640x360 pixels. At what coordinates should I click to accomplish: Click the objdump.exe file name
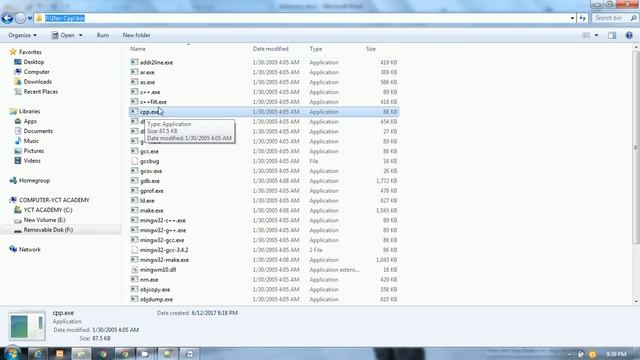tap(156, 299)
